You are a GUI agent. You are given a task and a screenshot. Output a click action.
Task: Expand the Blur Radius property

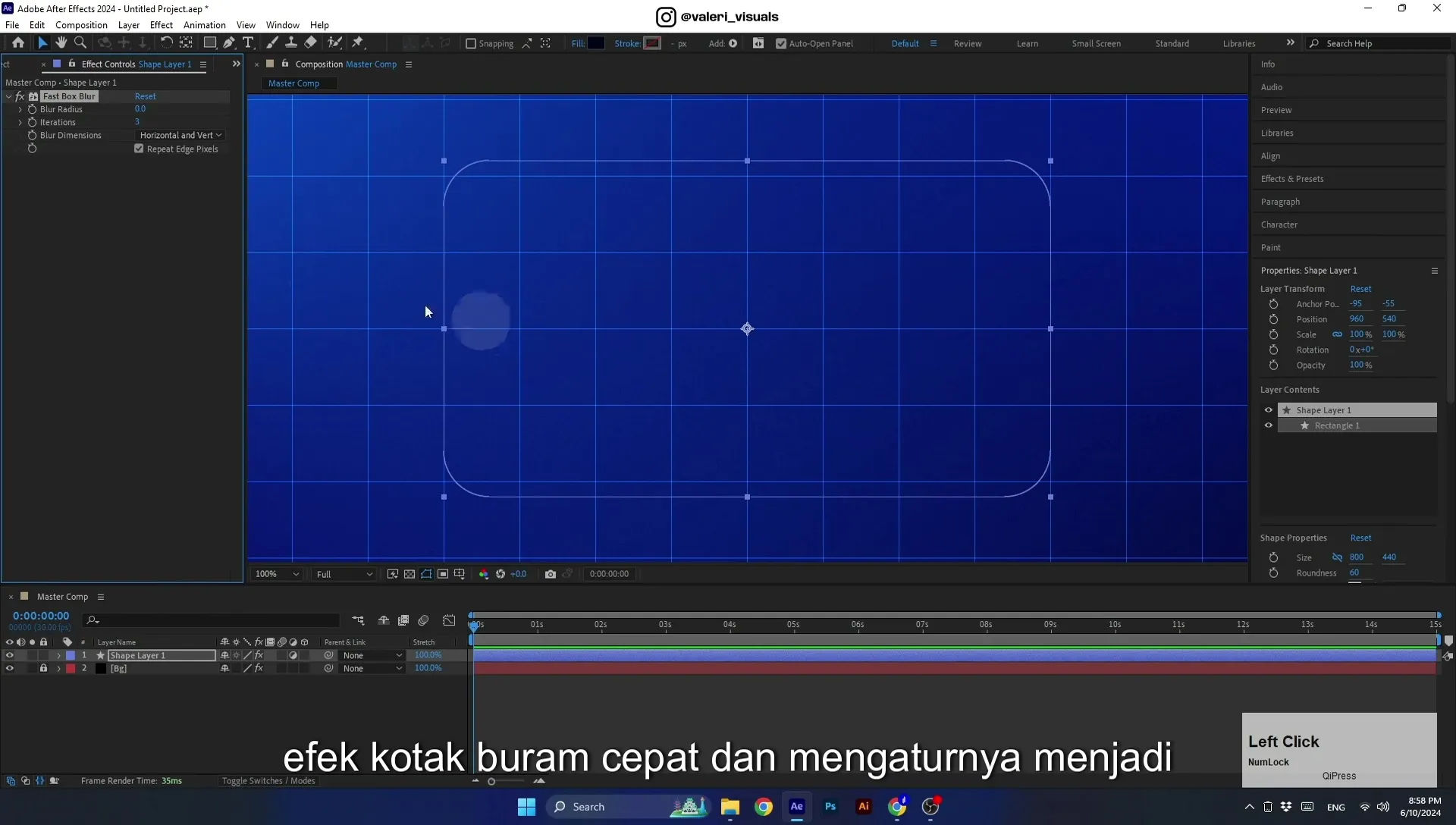coord(20,109)
